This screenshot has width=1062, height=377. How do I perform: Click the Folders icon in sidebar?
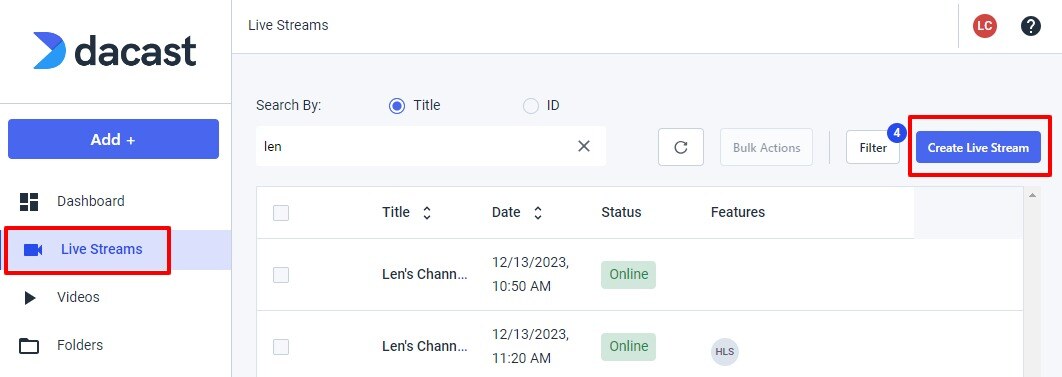tap(29, 346)
